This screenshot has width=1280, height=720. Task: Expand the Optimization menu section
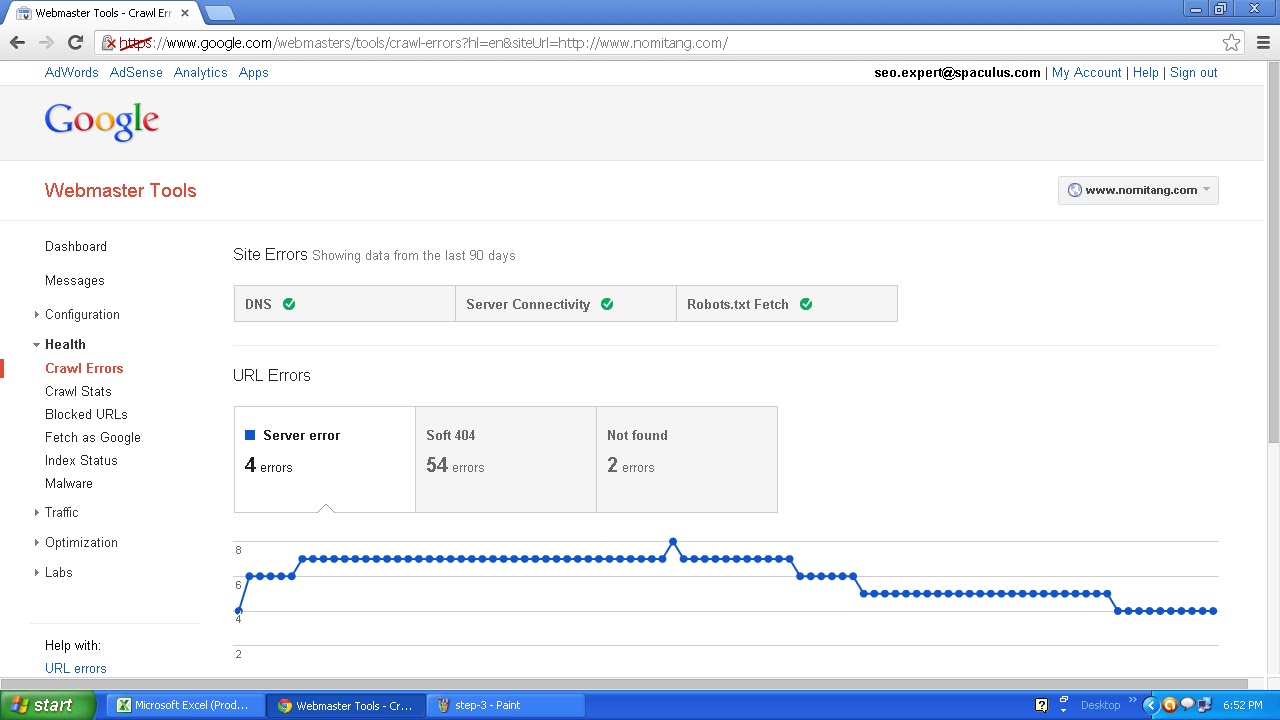[x=37, y=543]
